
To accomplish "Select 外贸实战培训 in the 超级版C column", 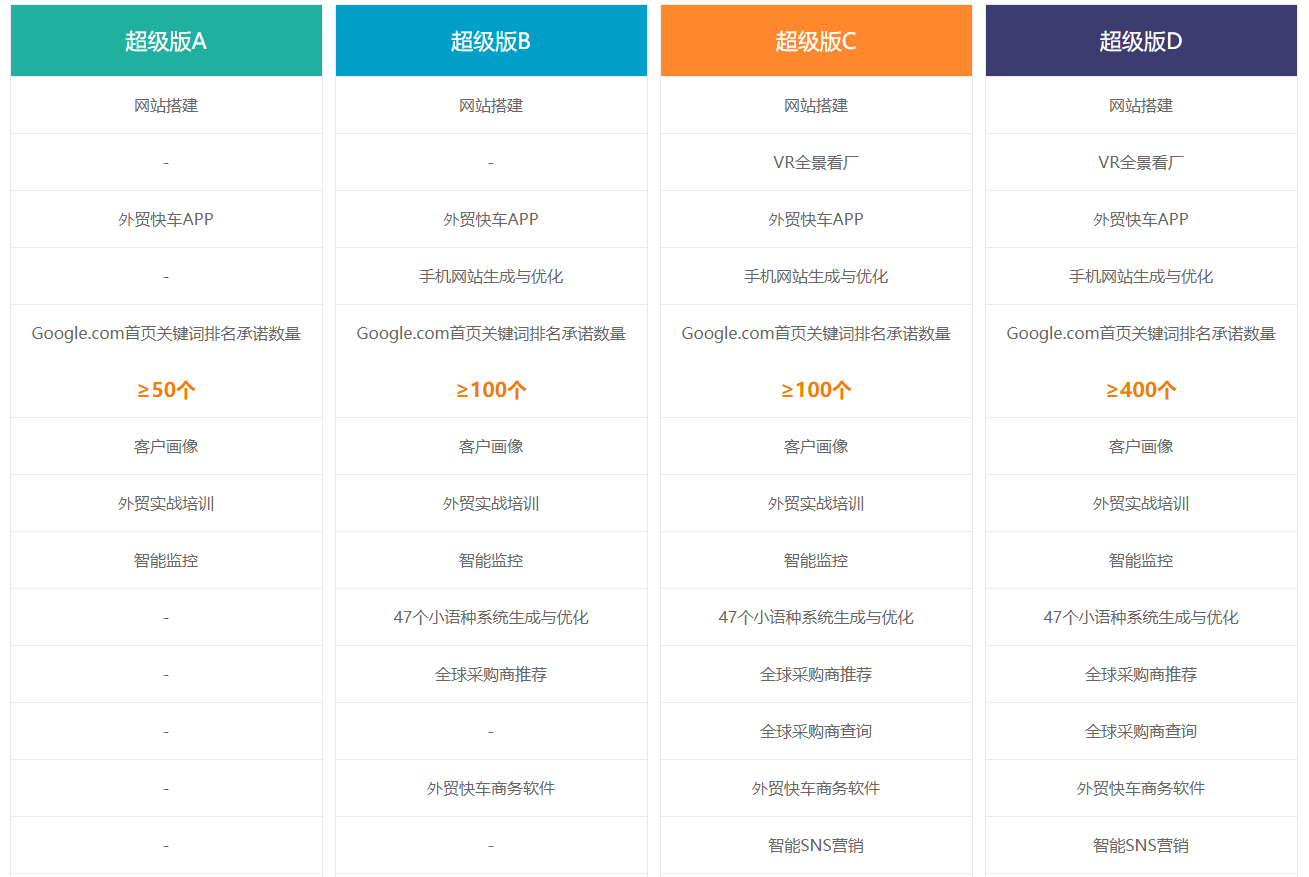I will click(x=816, y=503).
